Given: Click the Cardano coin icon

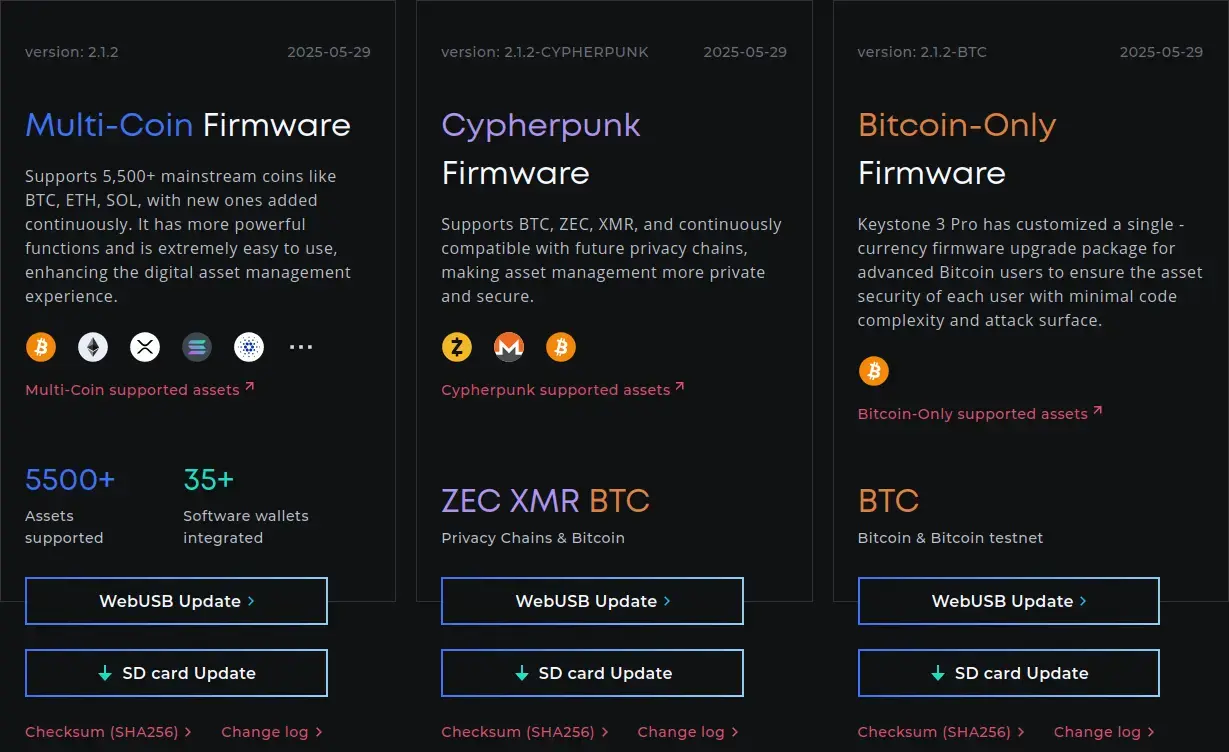Looking at the screenshot, I should tap(249, 347).
